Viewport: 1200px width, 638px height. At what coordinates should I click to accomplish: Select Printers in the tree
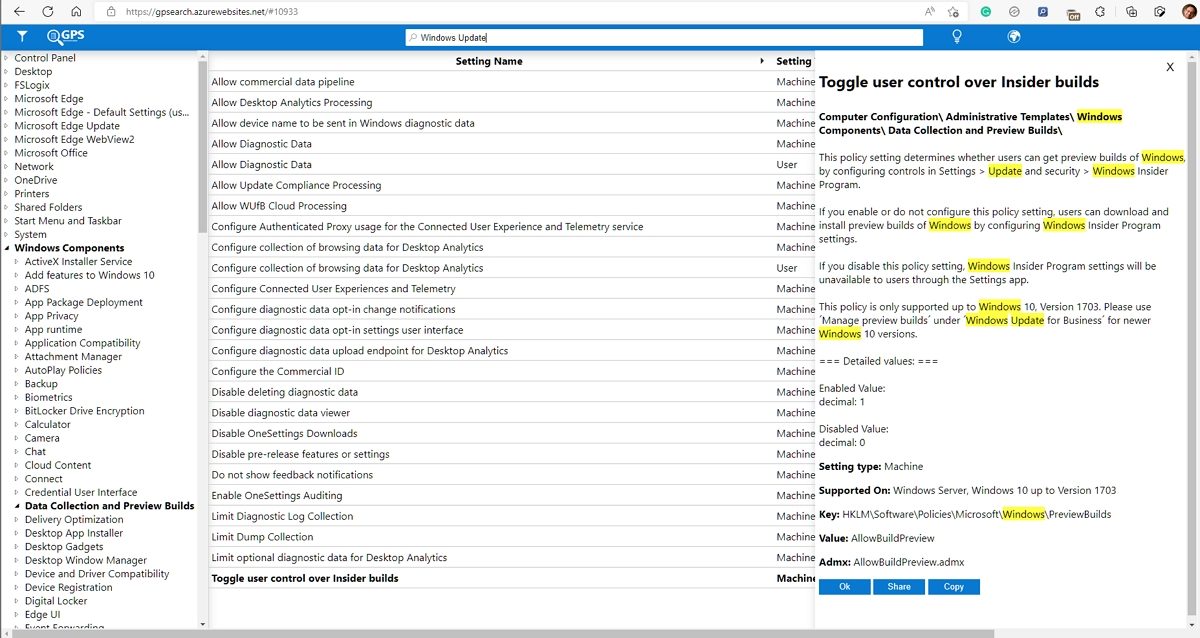[32, 194]
